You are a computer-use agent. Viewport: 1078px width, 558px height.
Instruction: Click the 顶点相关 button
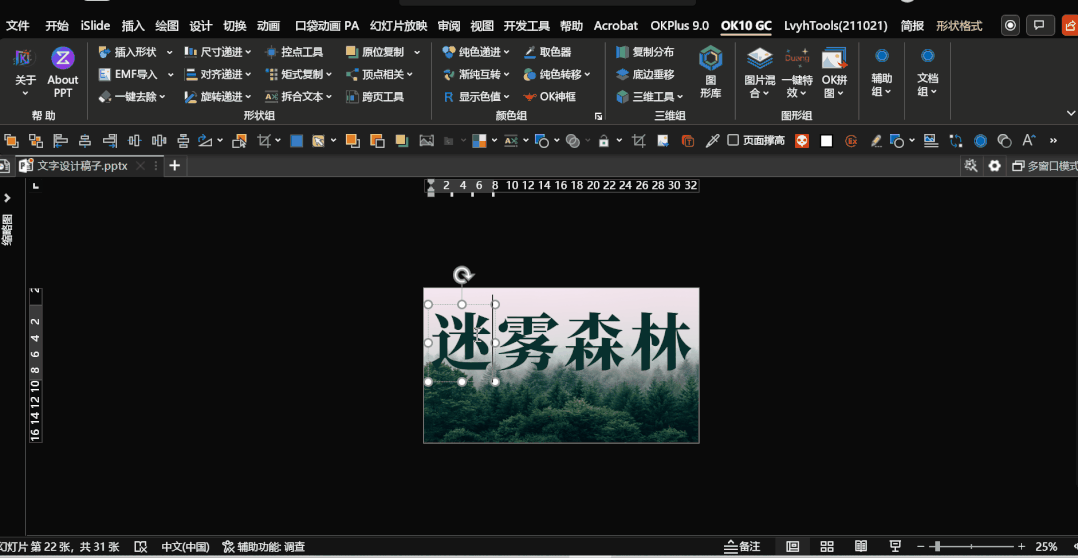pos(380,74)
